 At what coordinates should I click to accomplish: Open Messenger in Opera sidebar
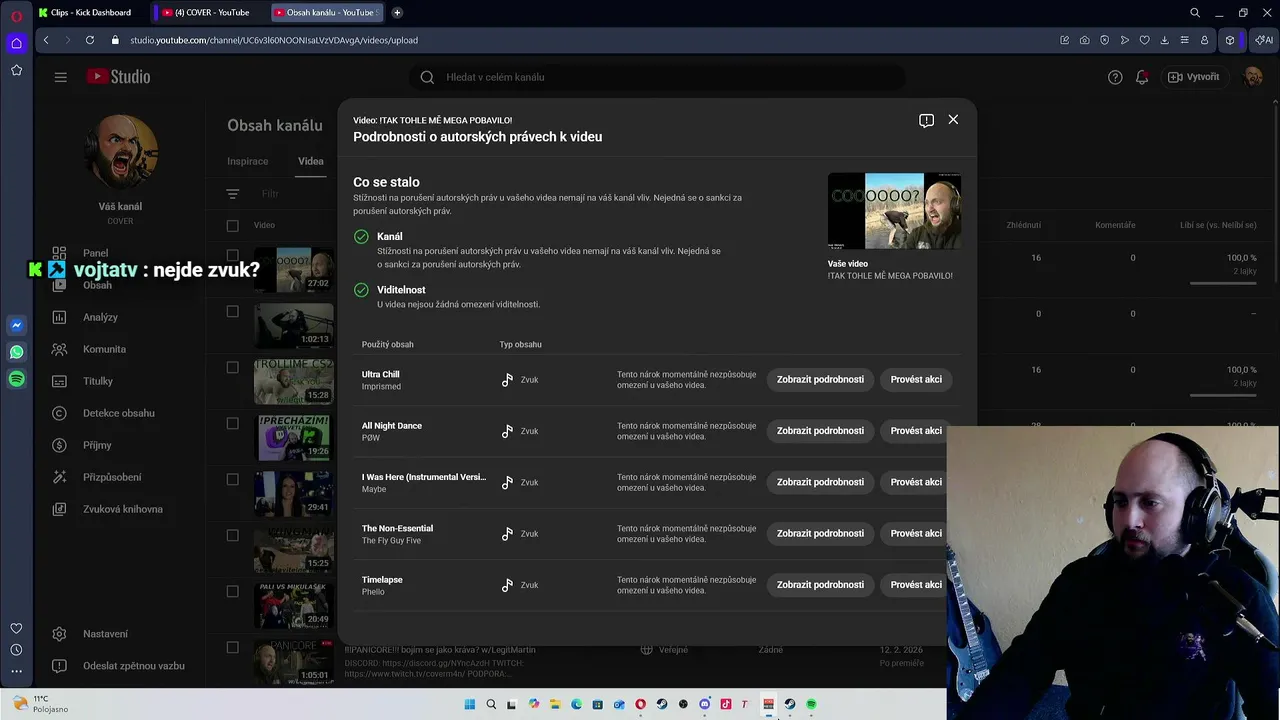click(x=16, y=325)
